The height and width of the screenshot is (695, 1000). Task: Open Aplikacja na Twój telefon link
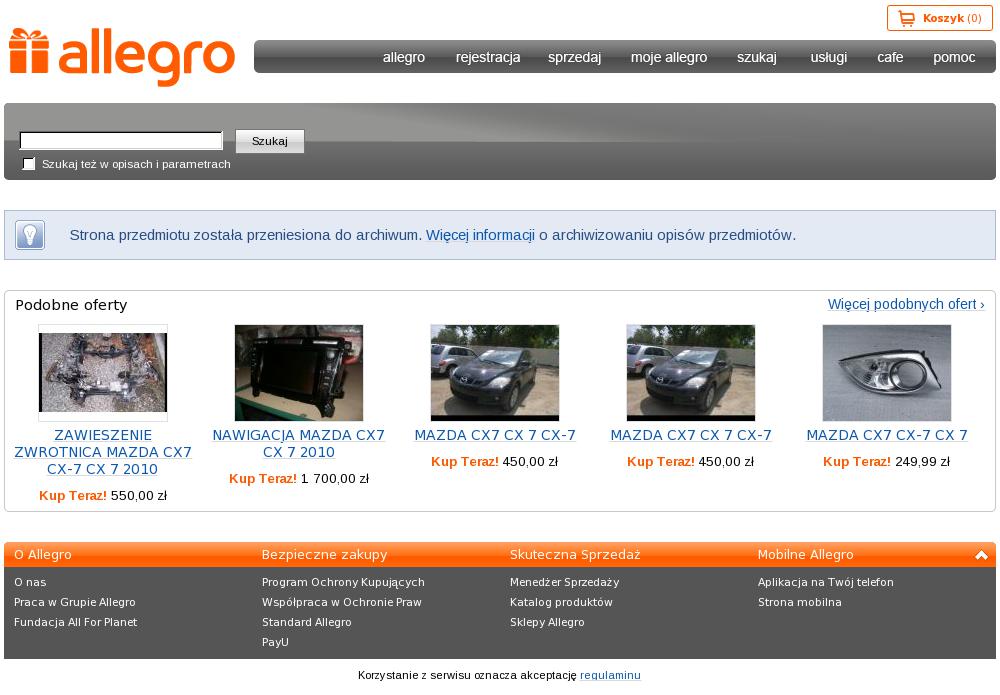[826, 582]
